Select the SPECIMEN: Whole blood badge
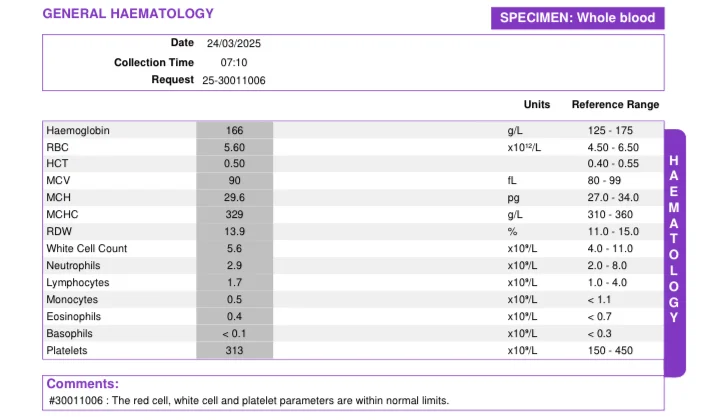Image resolution: width=704 pixels, height=420 pixels. (x=577, y=18)
